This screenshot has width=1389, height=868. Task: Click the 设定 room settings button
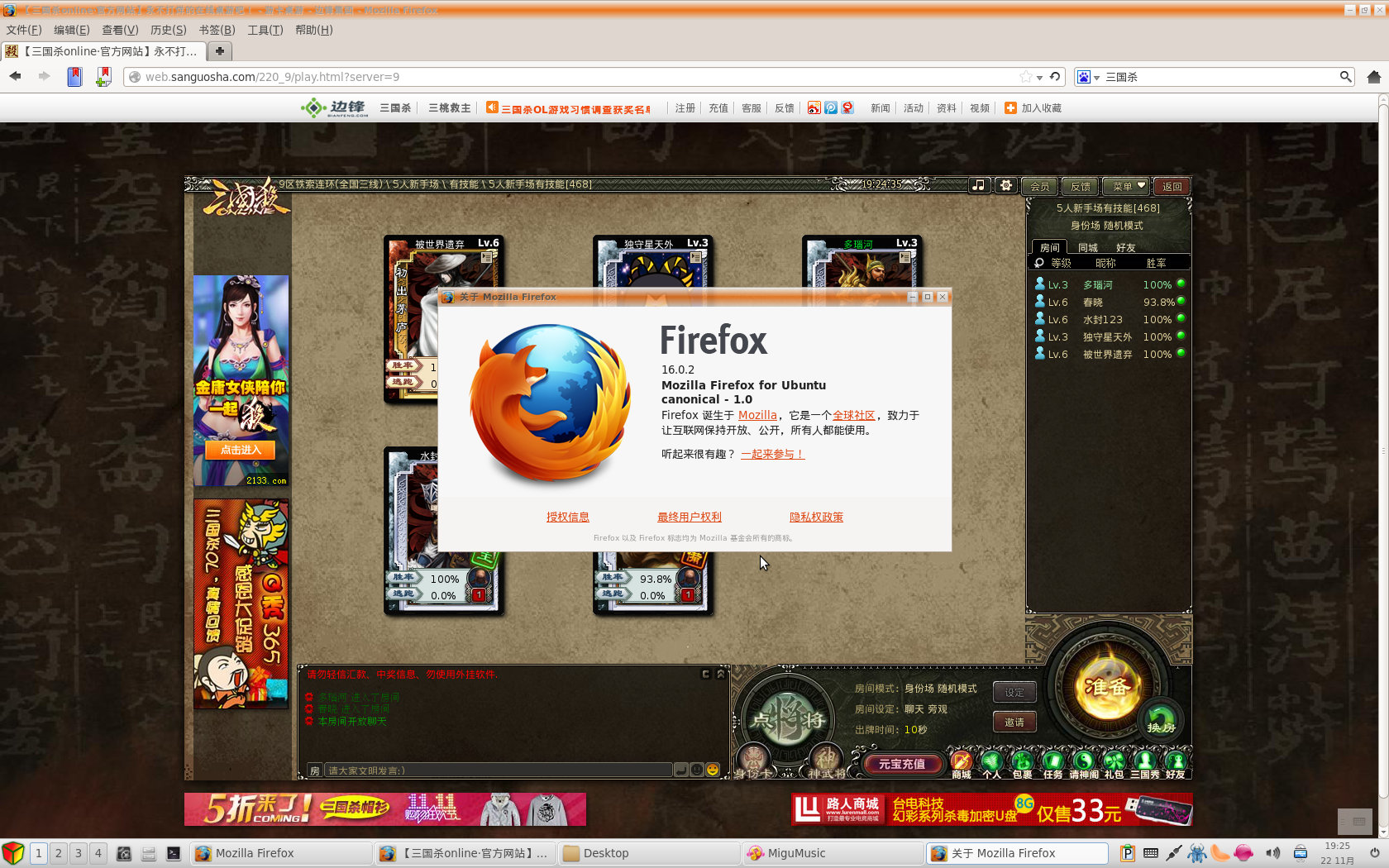(1014, 693)
